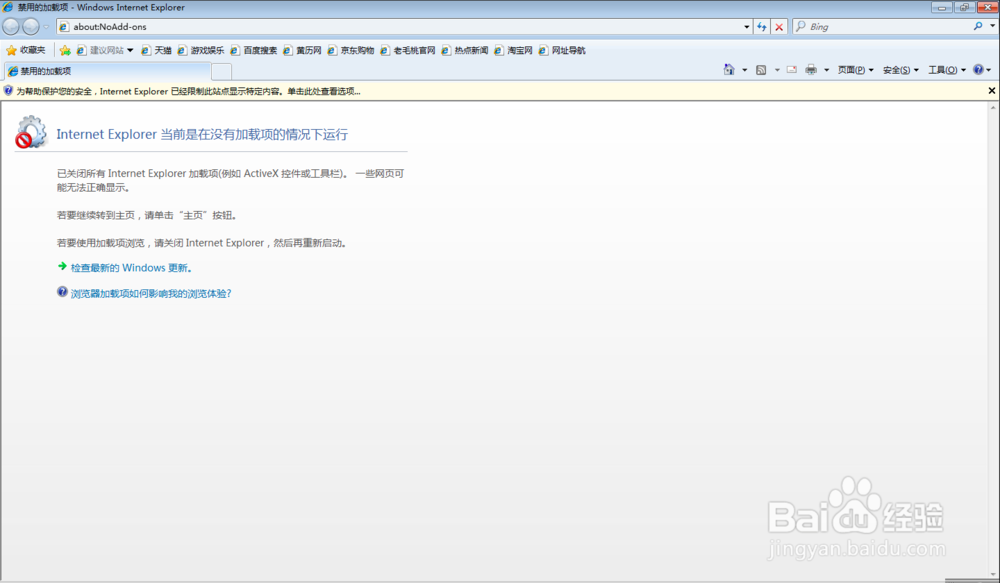The height and width of the screenshot is (583, 1000).
Task: Open the 页面(P) menu
Action: 855,70
